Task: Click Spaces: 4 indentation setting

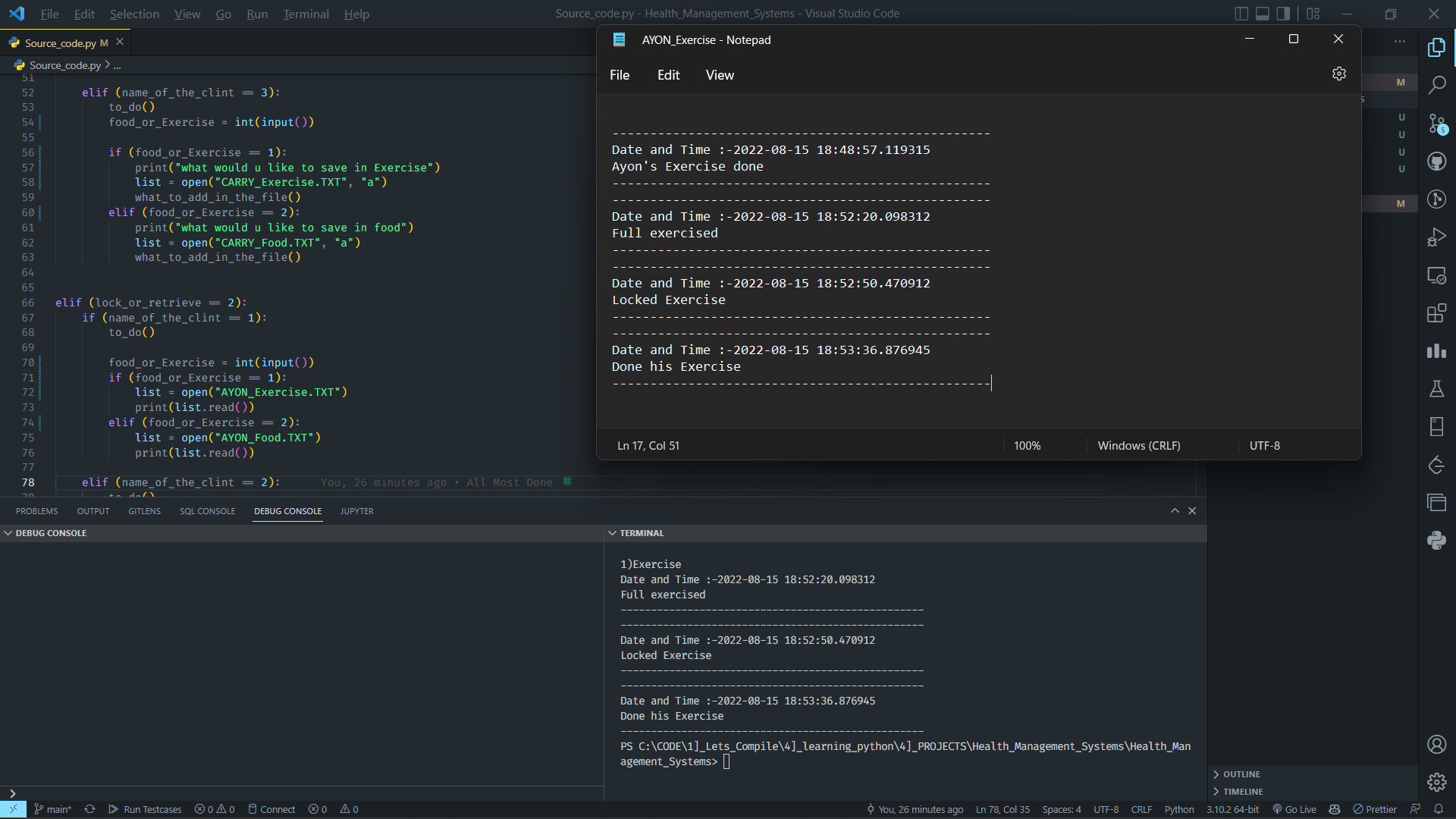Action: click(x=1062, y=809)
